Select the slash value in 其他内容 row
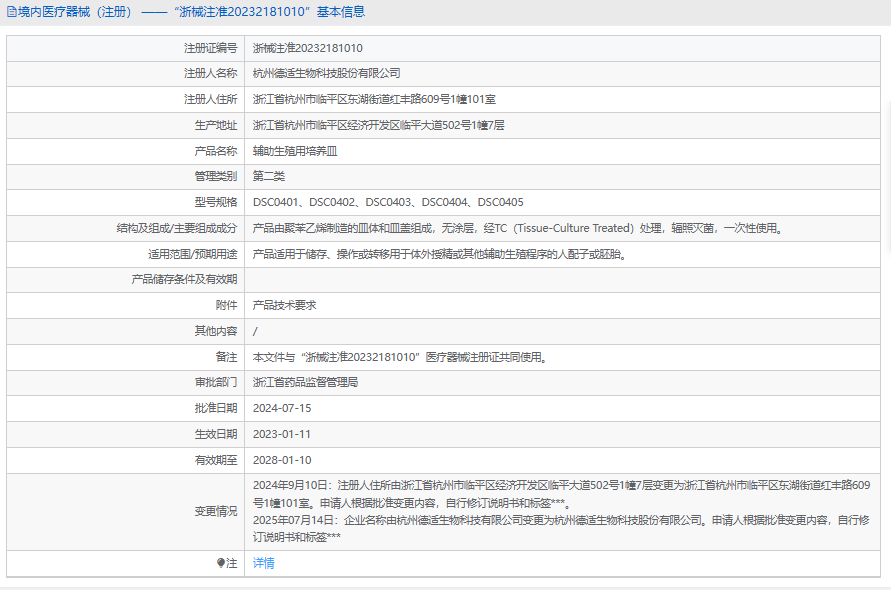Viewport: 891px width, 590px height. 255,331
